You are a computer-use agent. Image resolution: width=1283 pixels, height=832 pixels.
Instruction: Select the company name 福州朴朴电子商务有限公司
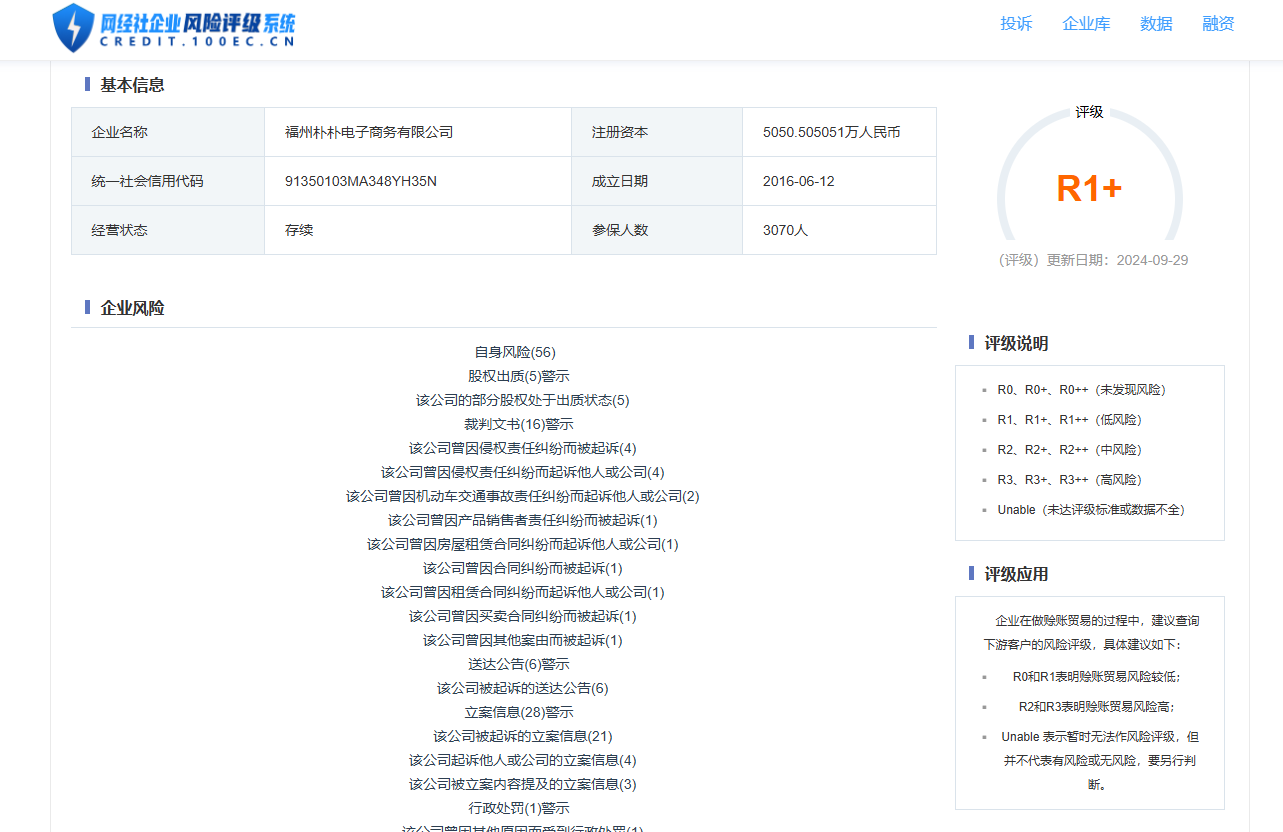(x=369, y=132)
